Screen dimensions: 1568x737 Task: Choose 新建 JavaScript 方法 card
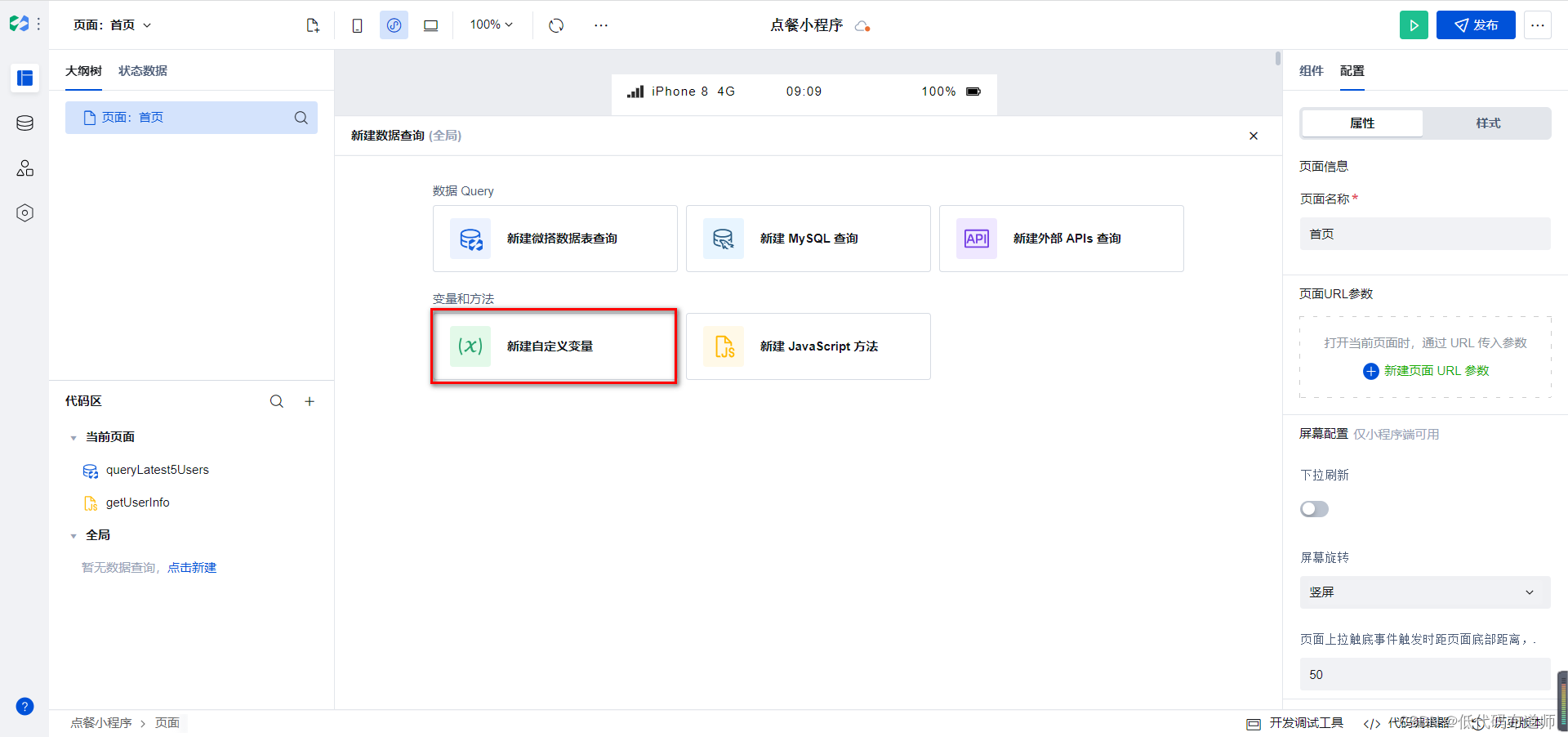point(808,346)
